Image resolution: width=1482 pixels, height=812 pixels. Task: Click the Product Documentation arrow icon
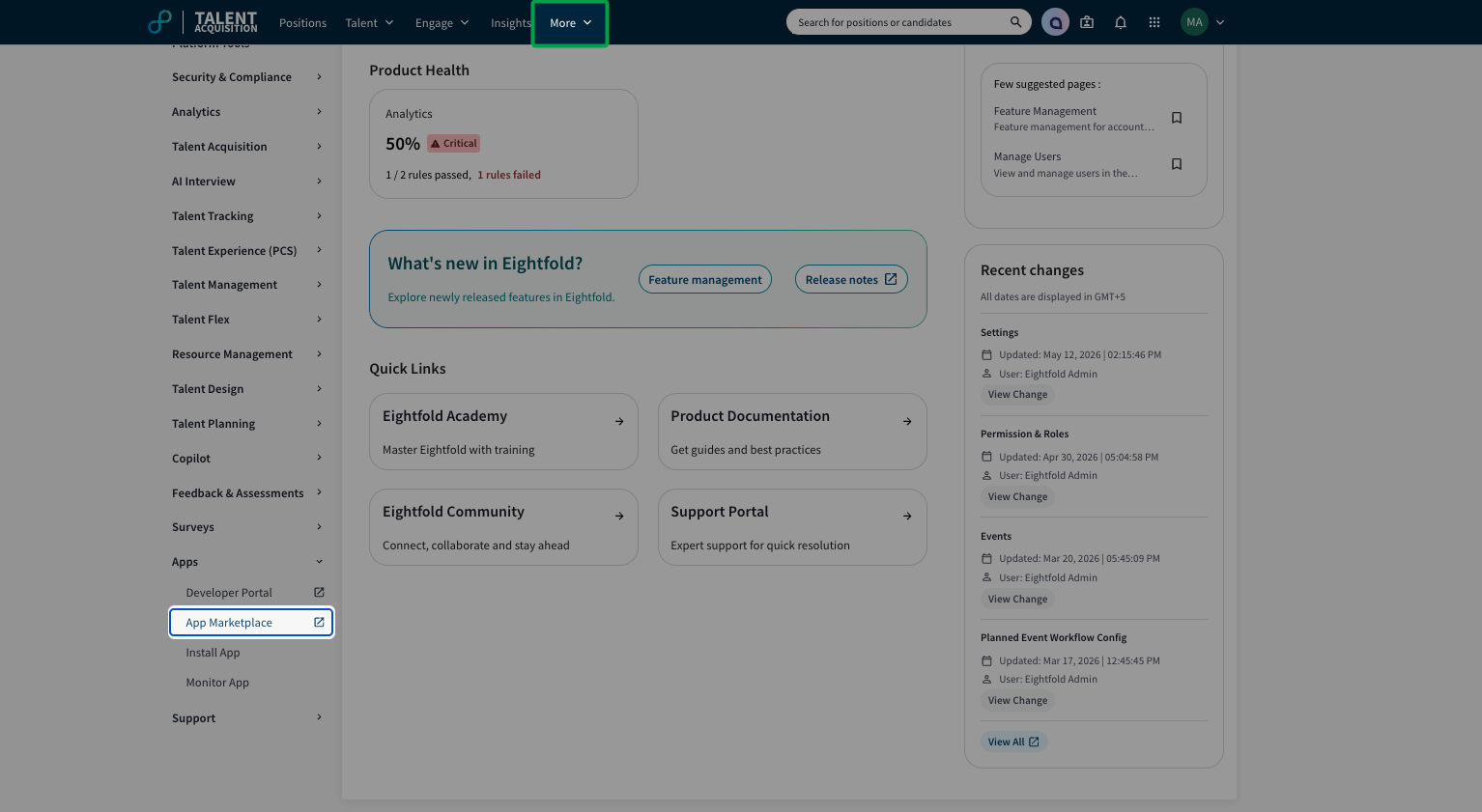pos(907,422)
